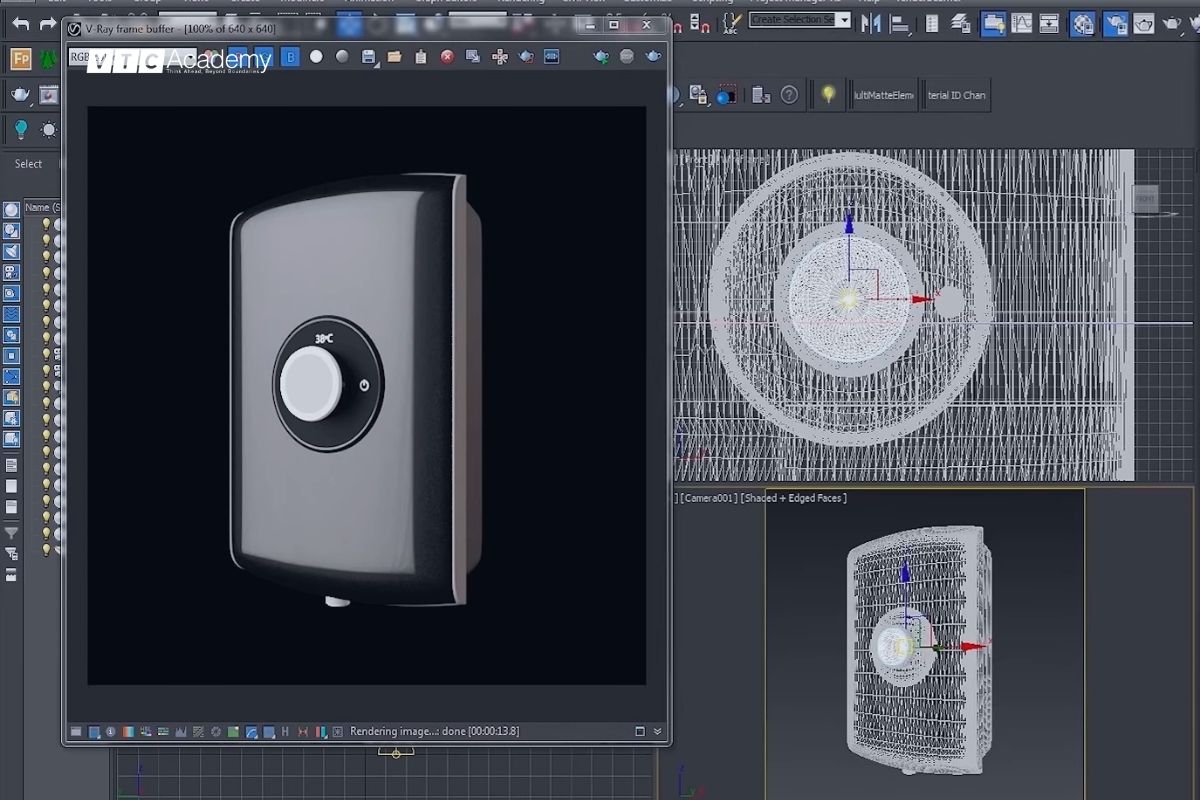This screenshot has height=800, width=1200.
Task: Switch to the Material ID Channel element
Action: [957, 94]
